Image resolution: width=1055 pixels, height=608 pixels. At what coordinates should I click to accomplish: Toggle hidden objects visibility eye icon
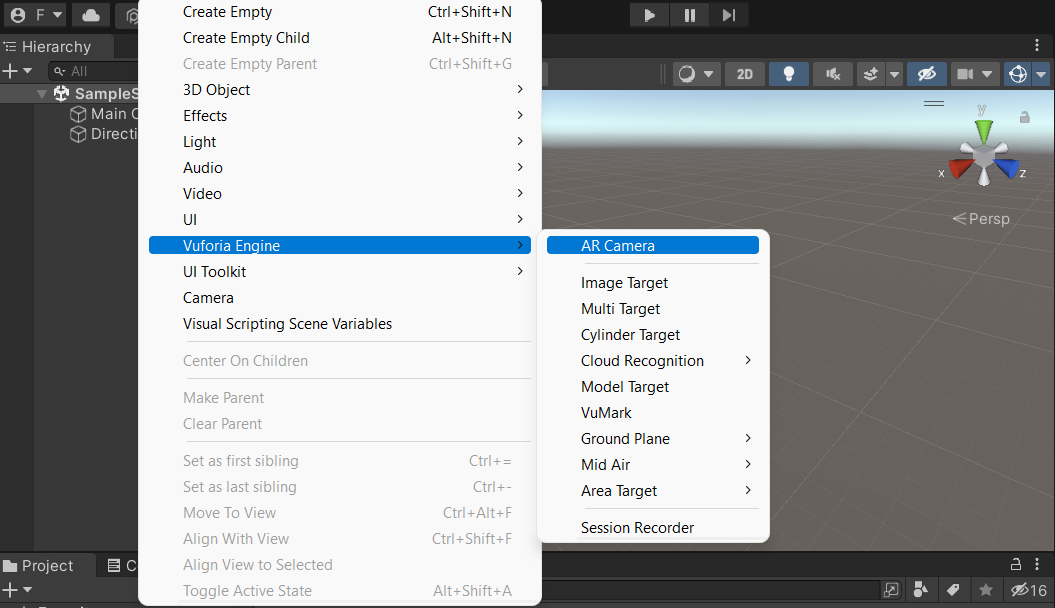[926, 74]
